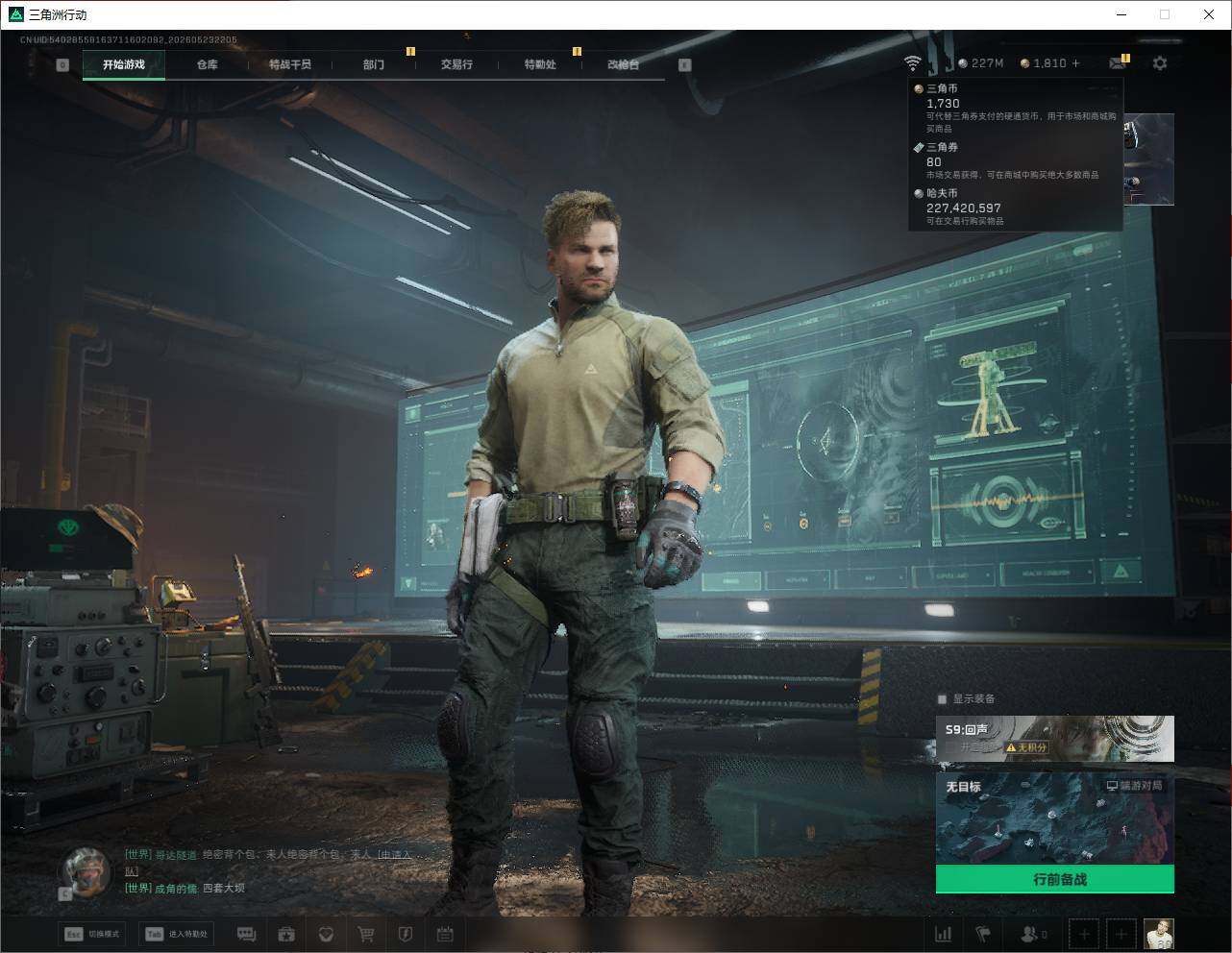Image resolution: width=1232 pixels, height=953 pixels.
Task: Click the flag icon in bottom bar
Action: pos(983,934)
